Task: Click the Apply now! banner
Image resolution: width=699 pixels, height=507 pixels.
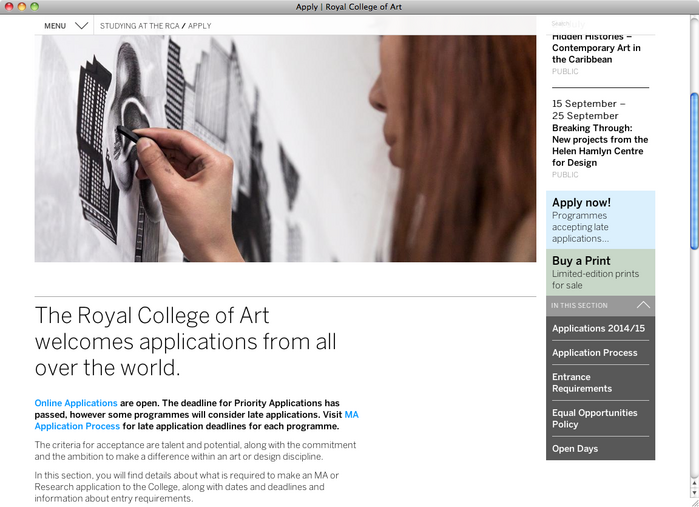Action: (x=600, y=220)
